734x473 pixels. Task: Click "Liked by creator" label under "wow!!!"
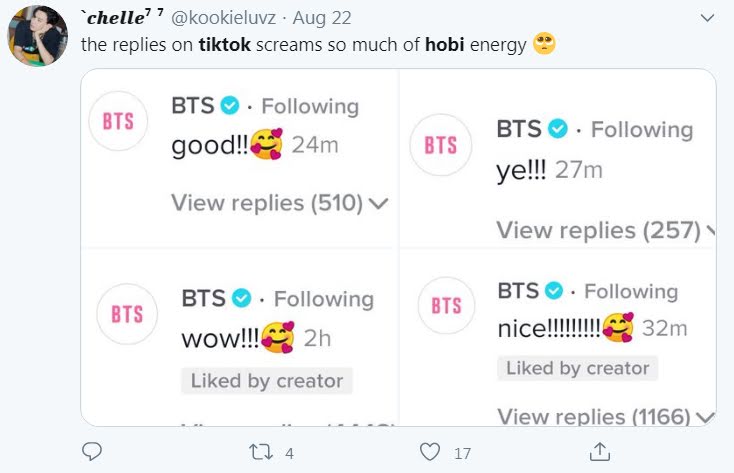267,381
